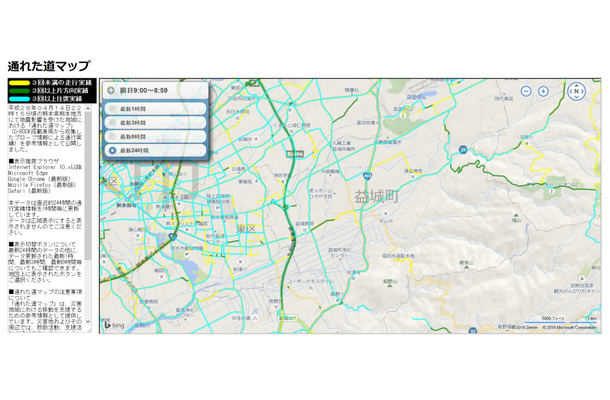Click the map scale bar
The image size is (610, 400).
(x=561, y=321)
